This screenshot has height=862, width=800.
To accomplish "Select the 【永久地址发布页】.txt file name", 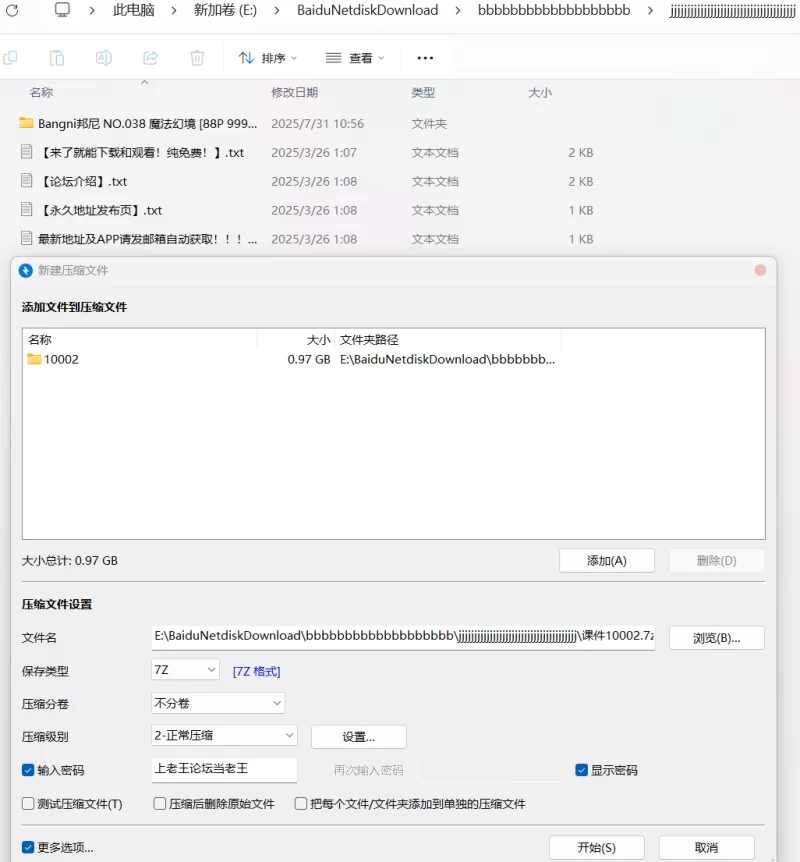I will click(x=100, y=210).
